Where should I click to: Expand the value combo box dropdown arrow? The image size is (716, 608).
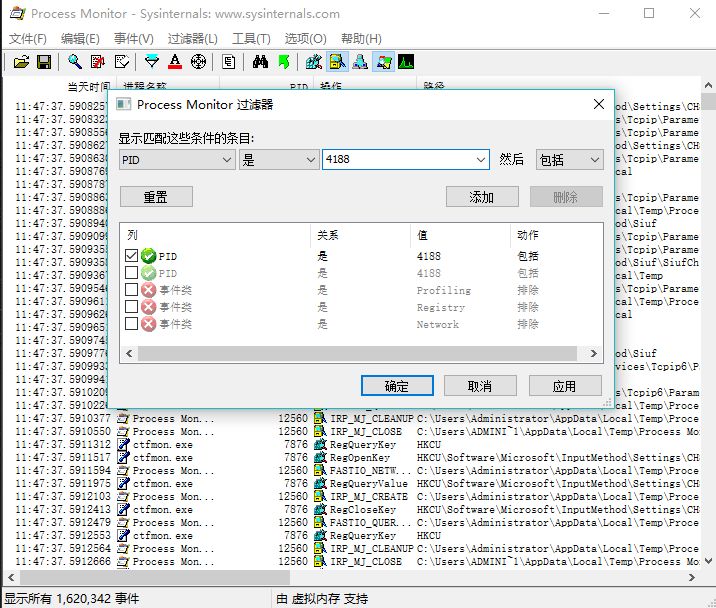point(481,160)
